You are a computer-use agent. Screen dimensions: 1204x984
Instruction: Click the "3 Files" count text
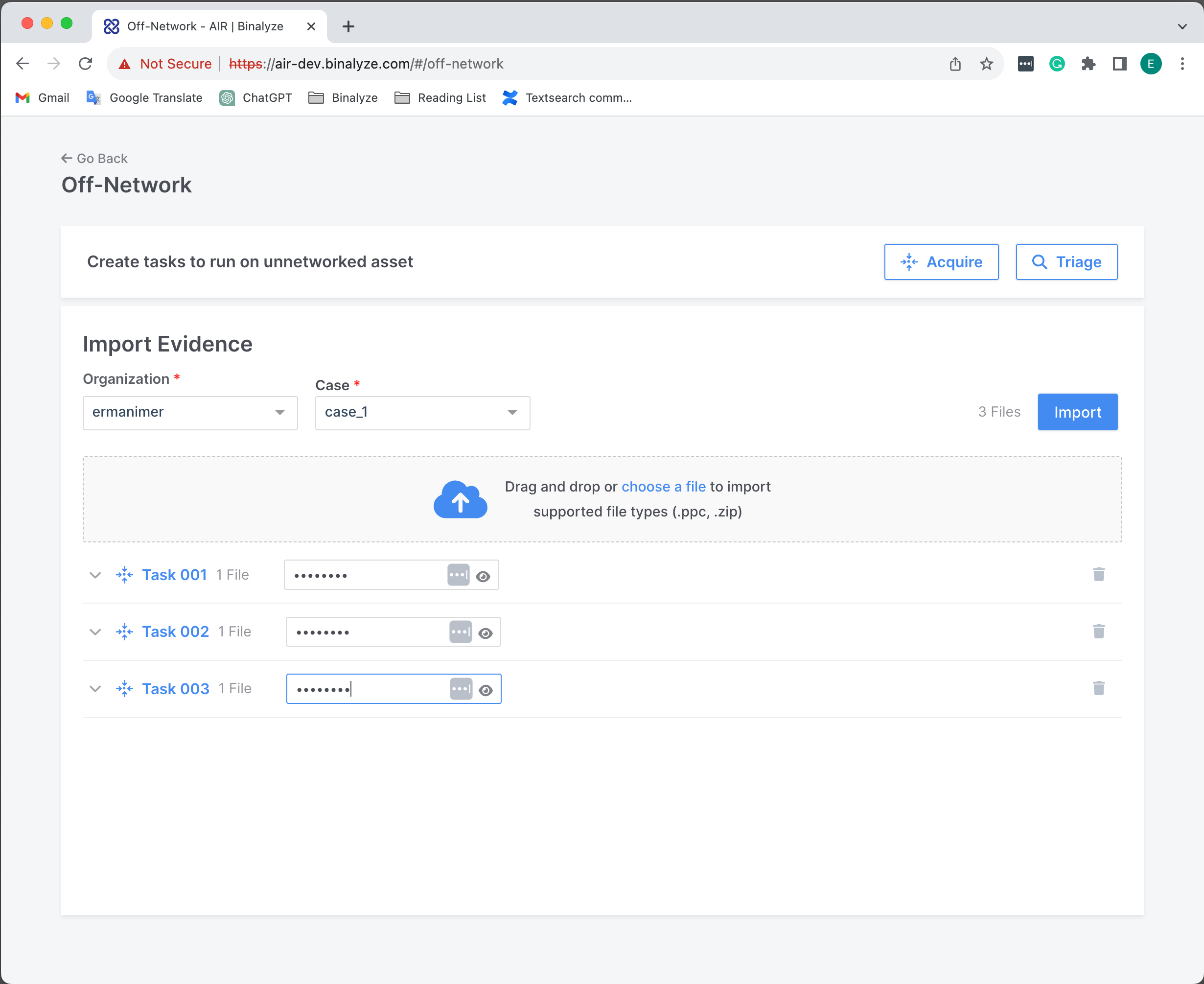[x=999, y=412]
